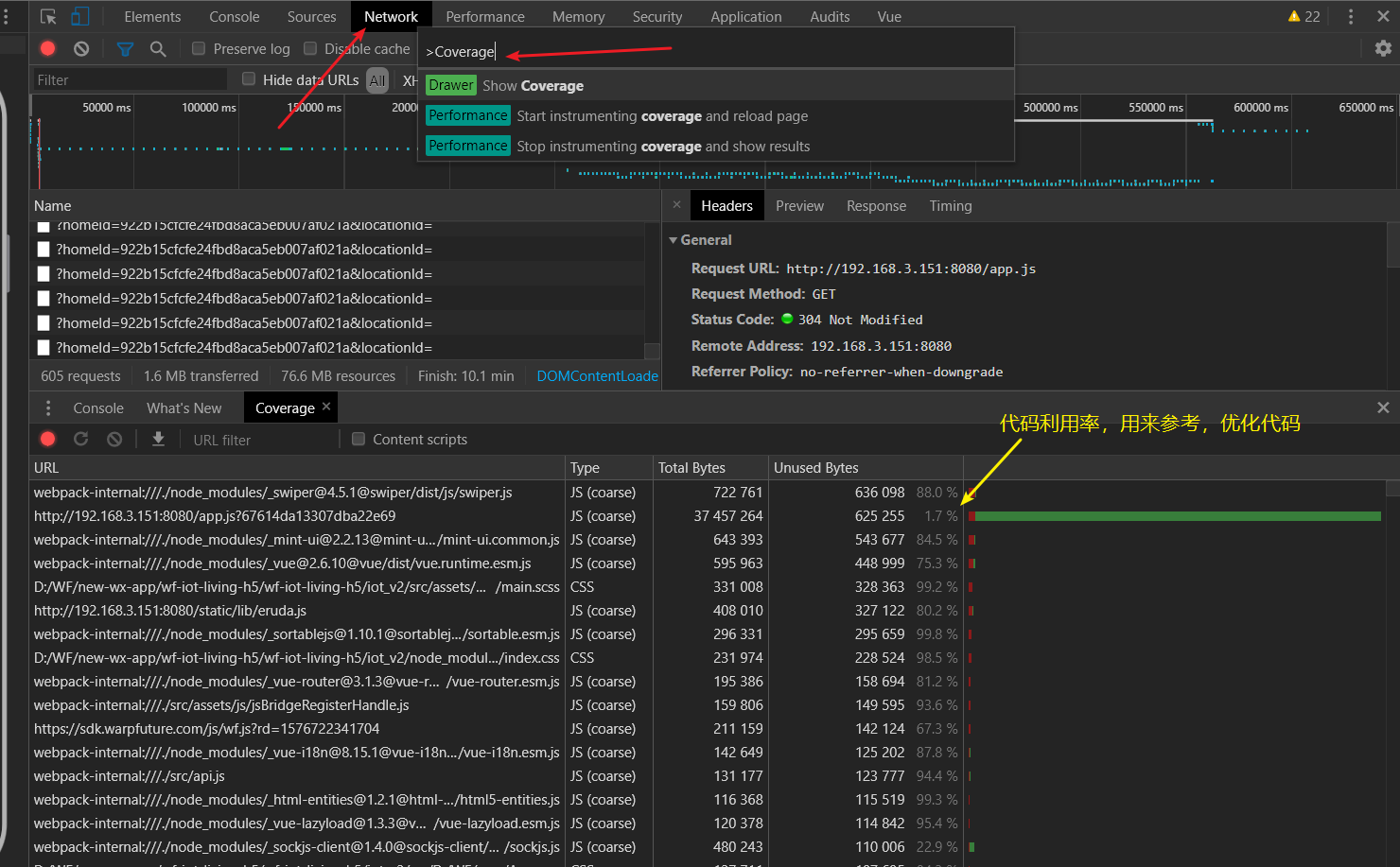Switch to the Vue devtools tab
The width and height of the screenshot is (1400, 867).
[x=889, y=17]
